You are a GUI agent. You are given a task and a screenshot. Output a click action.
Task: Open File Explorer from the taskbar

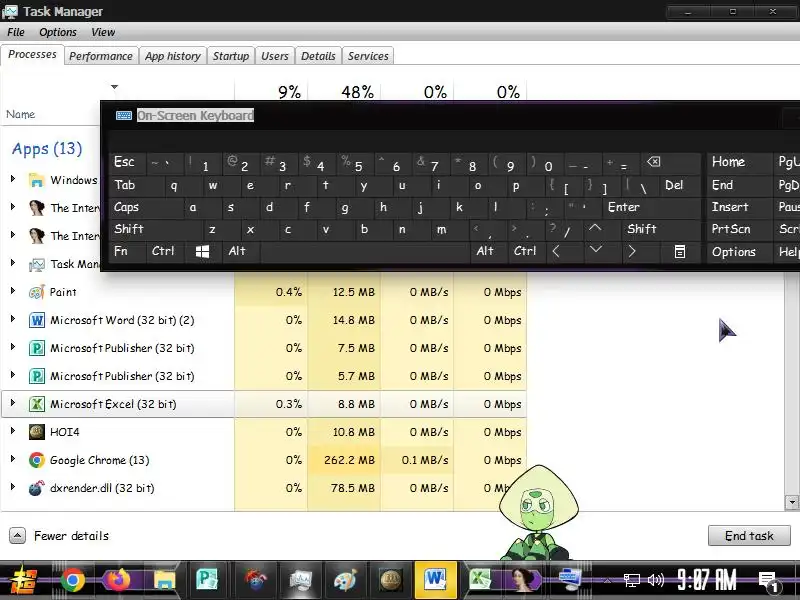click(164, 581)
